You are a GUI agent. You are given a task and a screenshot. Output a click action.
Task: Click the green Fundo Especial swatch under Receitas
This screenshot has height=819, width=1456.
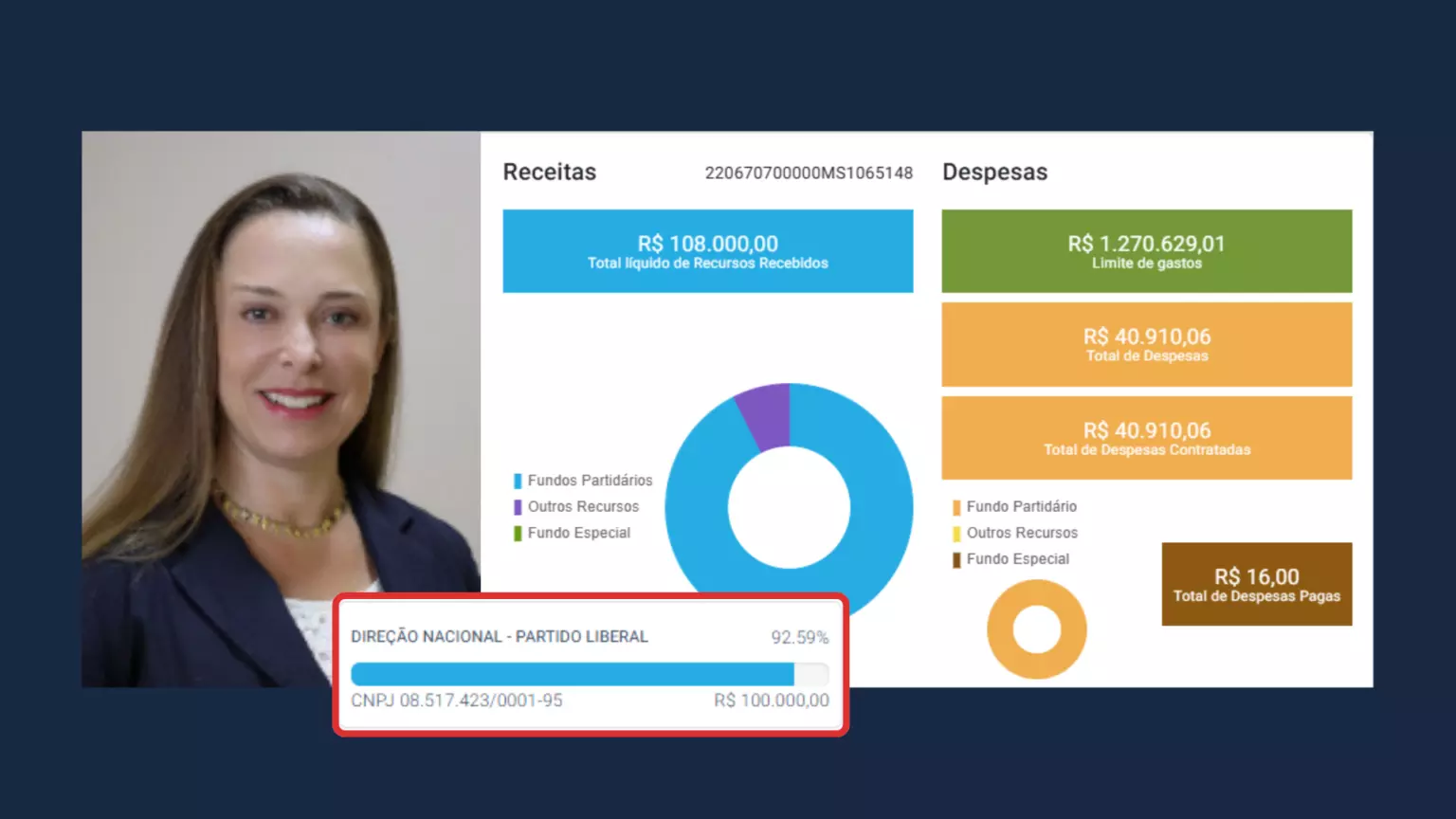(518, 534)
